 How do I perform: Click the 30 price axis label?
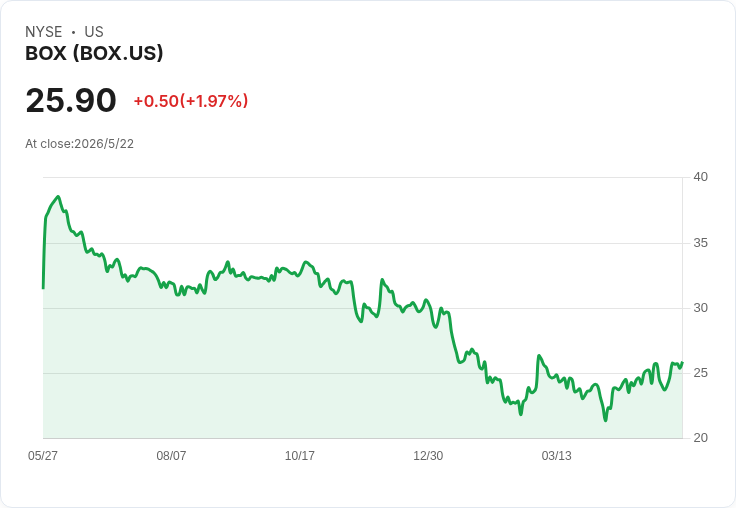pyautogui.click(x=700, y=308)
